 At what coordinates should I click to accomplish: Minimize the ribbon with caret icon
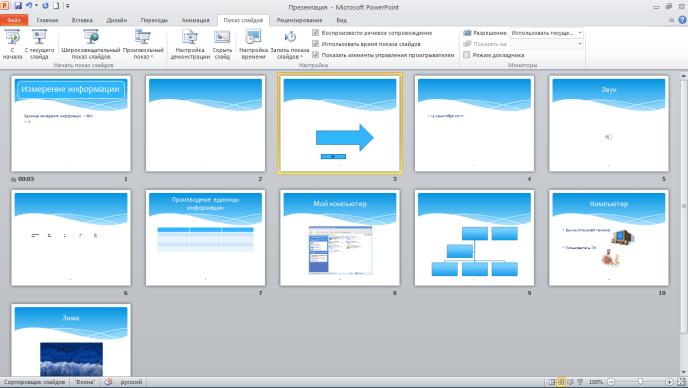(x=671, y=20)
